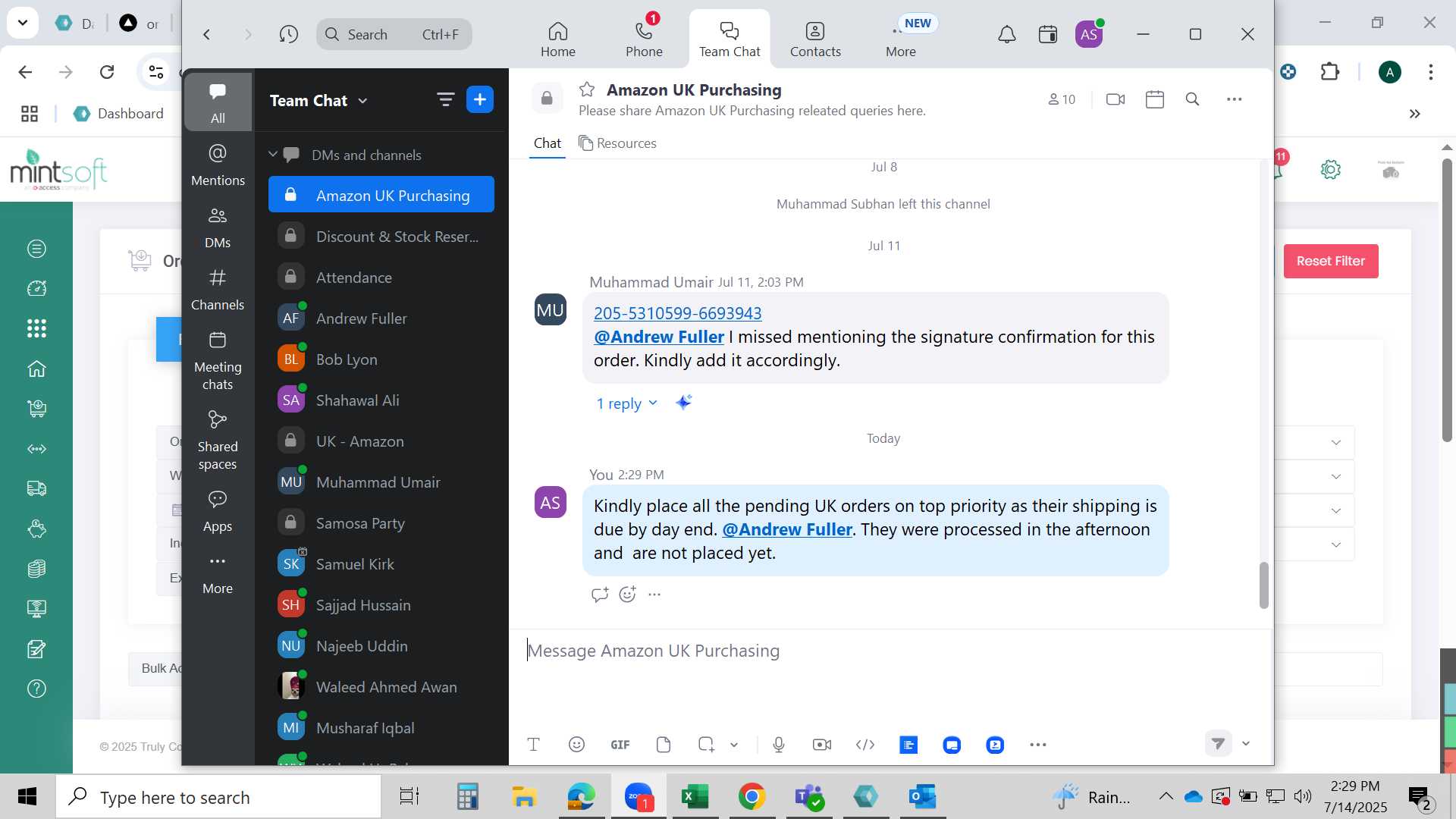The height and width of the screenshot is (819, 1456).
Task: Open Excel from the Windows taskbar
Action: coord(695,797)
